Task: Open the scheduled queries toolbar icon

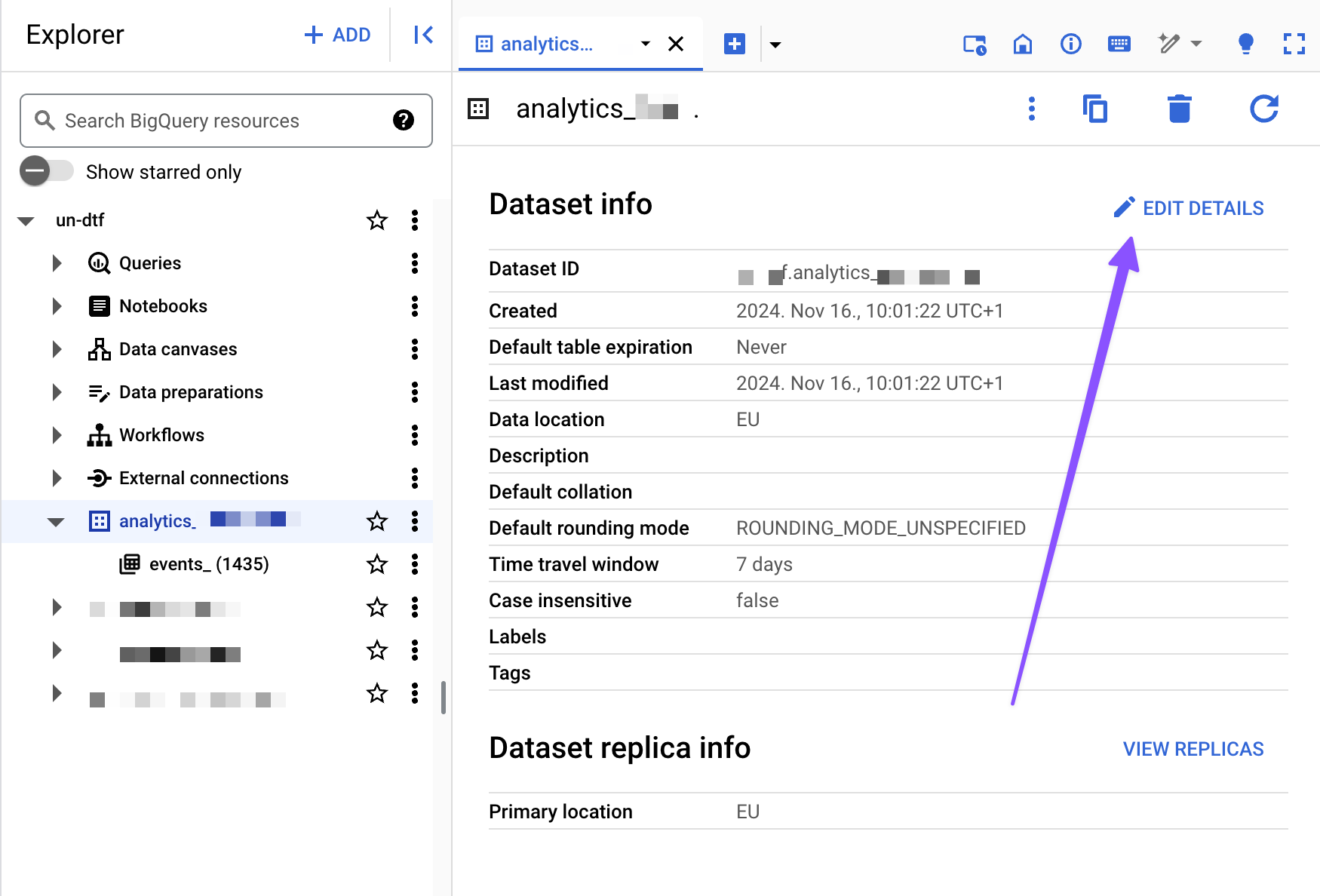Action: pyautogui.click(x=975, y=44)
